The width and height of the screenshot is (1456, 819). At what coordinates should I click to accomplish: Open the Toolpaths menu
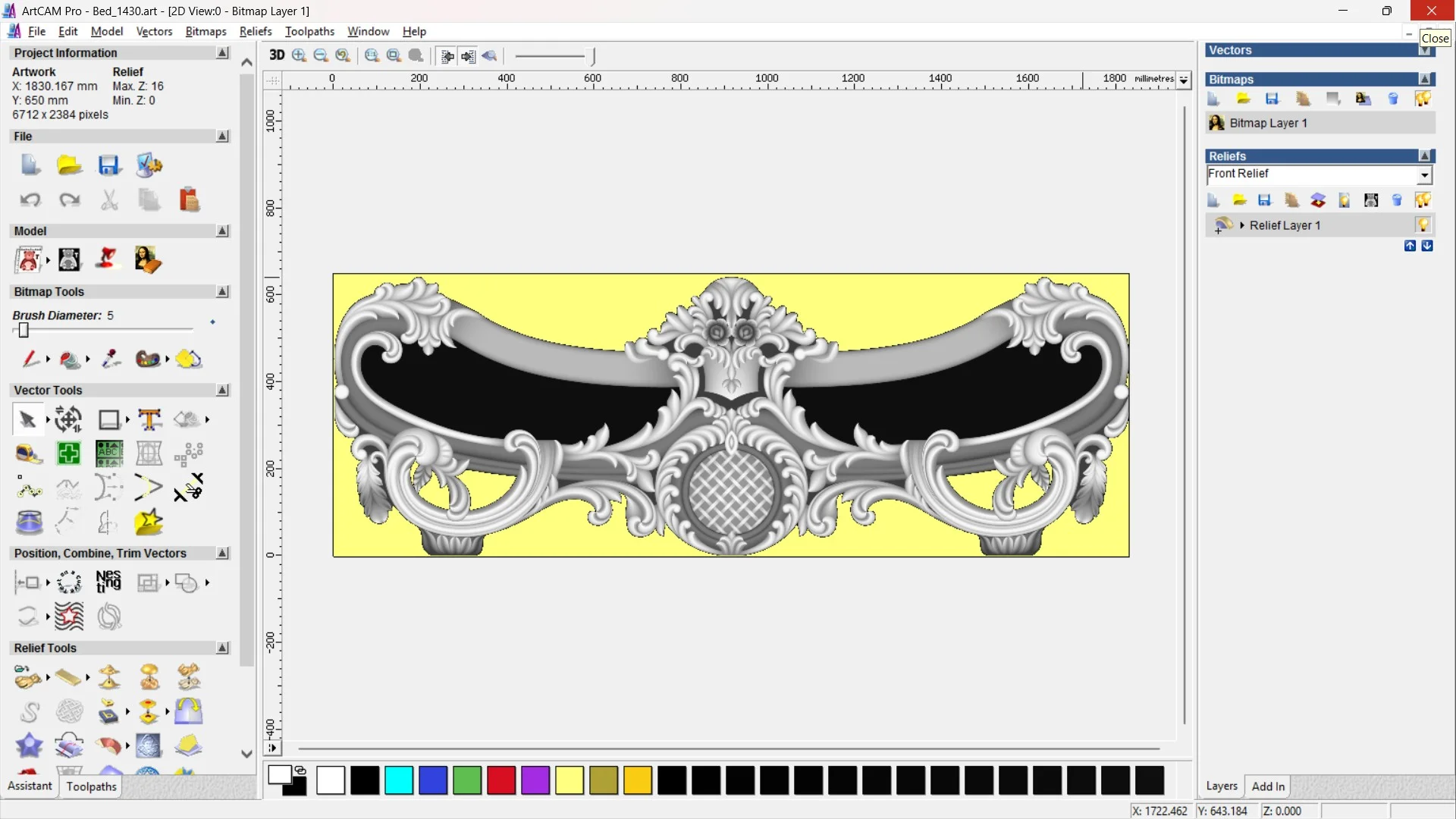coord(309,31)
